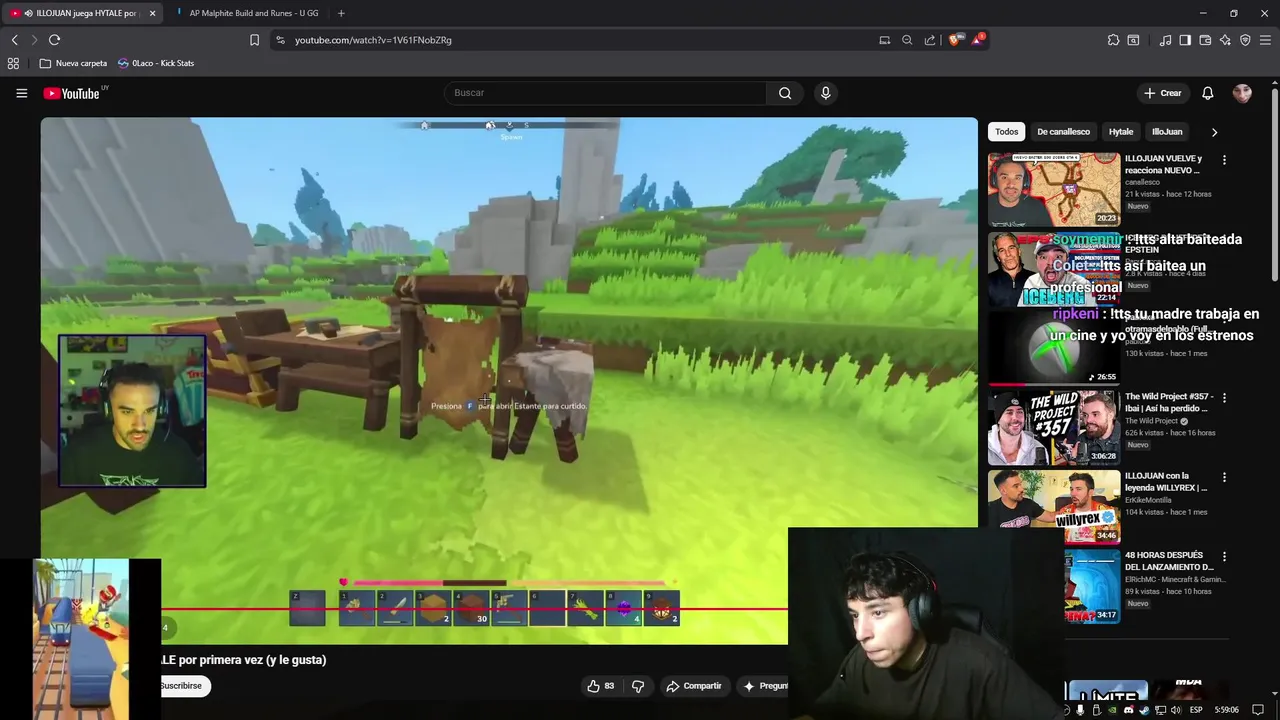Open options for ILLOJUAN VUELVE video

click(x=1224, y=160)
